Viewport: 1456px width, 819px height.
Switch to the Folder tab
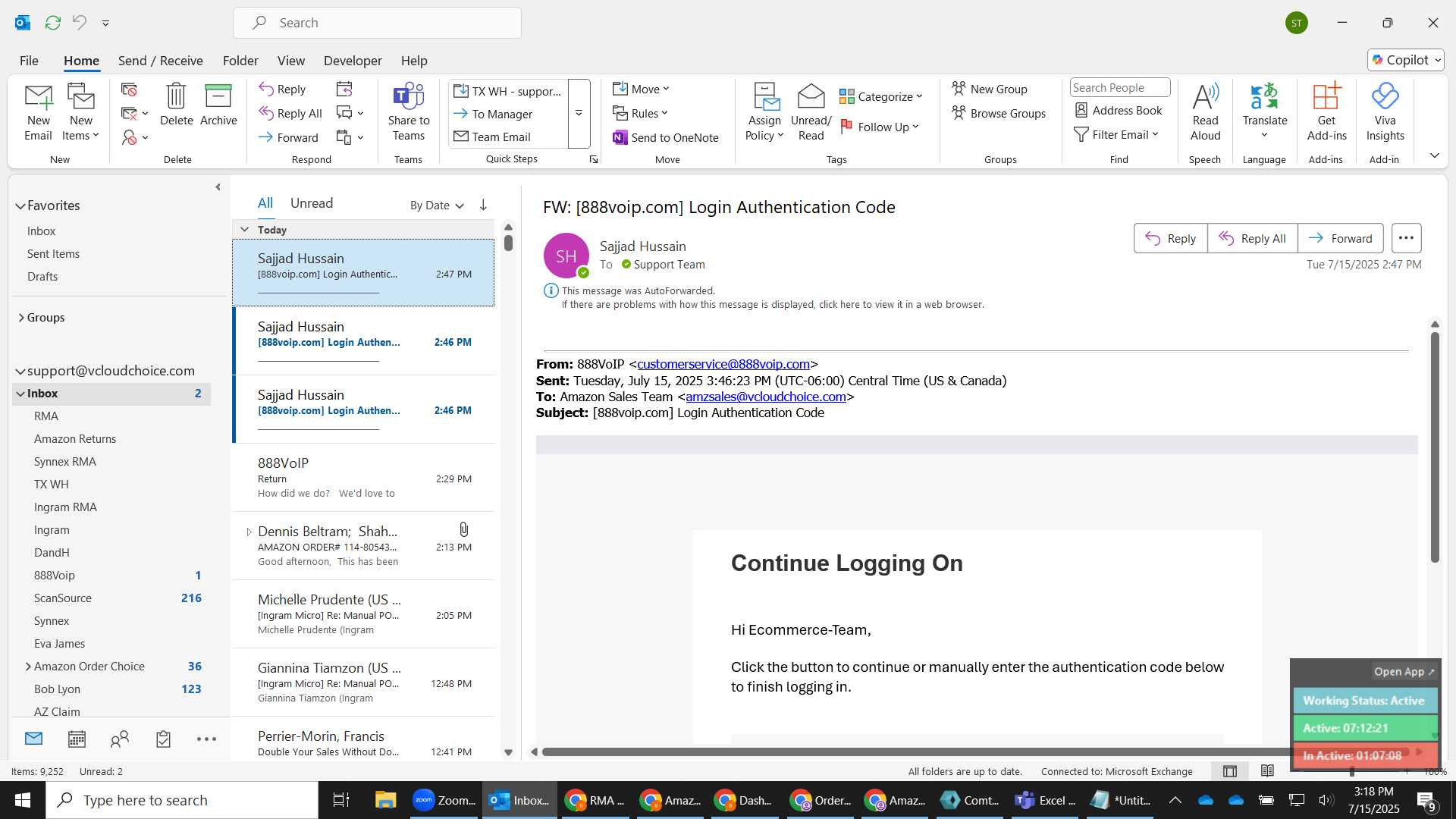pos(240,61)
